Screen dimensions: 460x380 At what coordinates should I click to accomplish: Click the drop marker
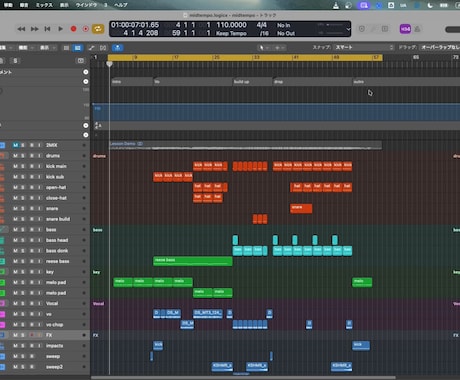[313, 82]
